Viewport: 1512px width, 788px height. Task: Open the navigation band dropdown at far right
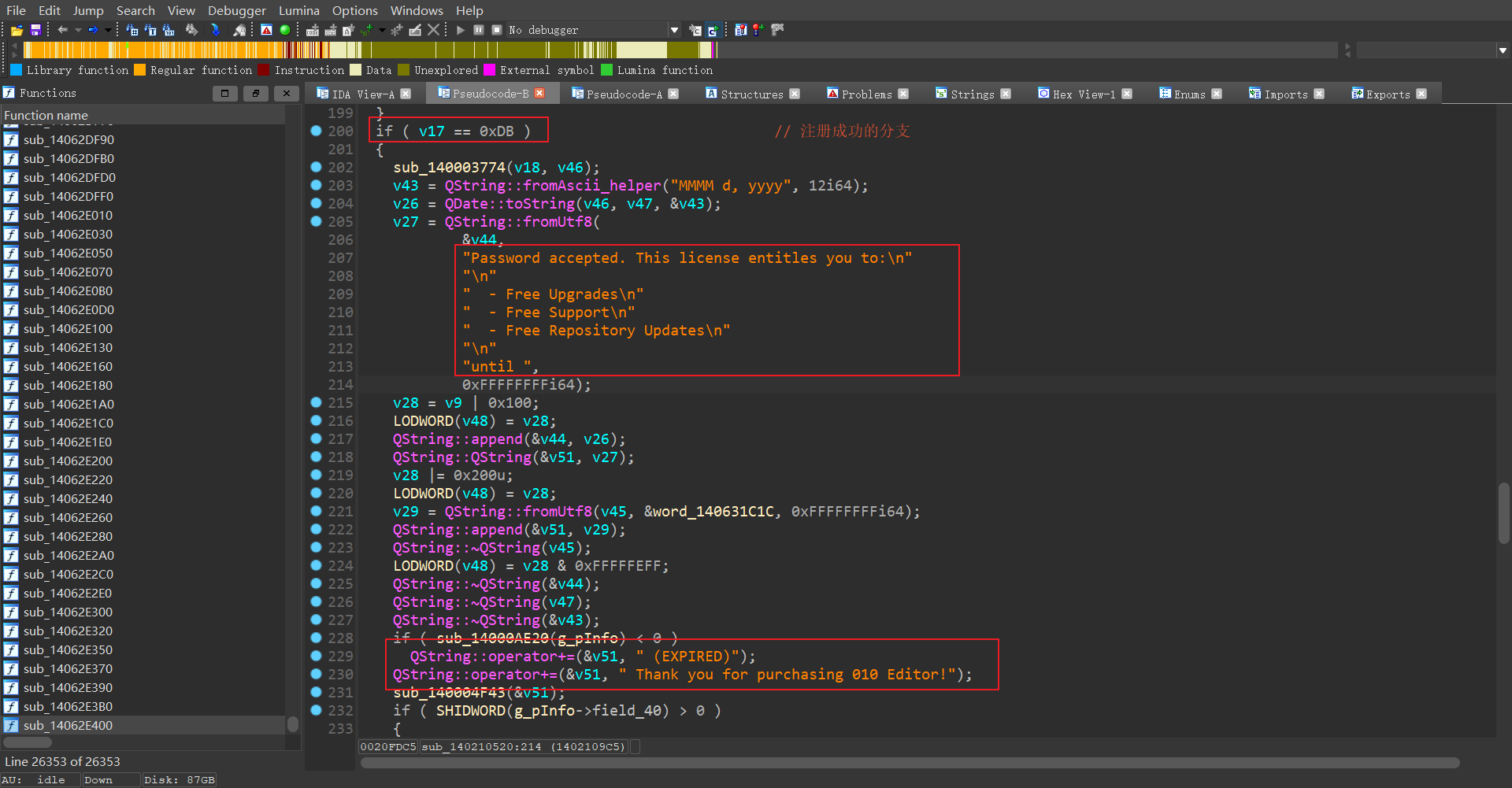(x=1503, y=50)
